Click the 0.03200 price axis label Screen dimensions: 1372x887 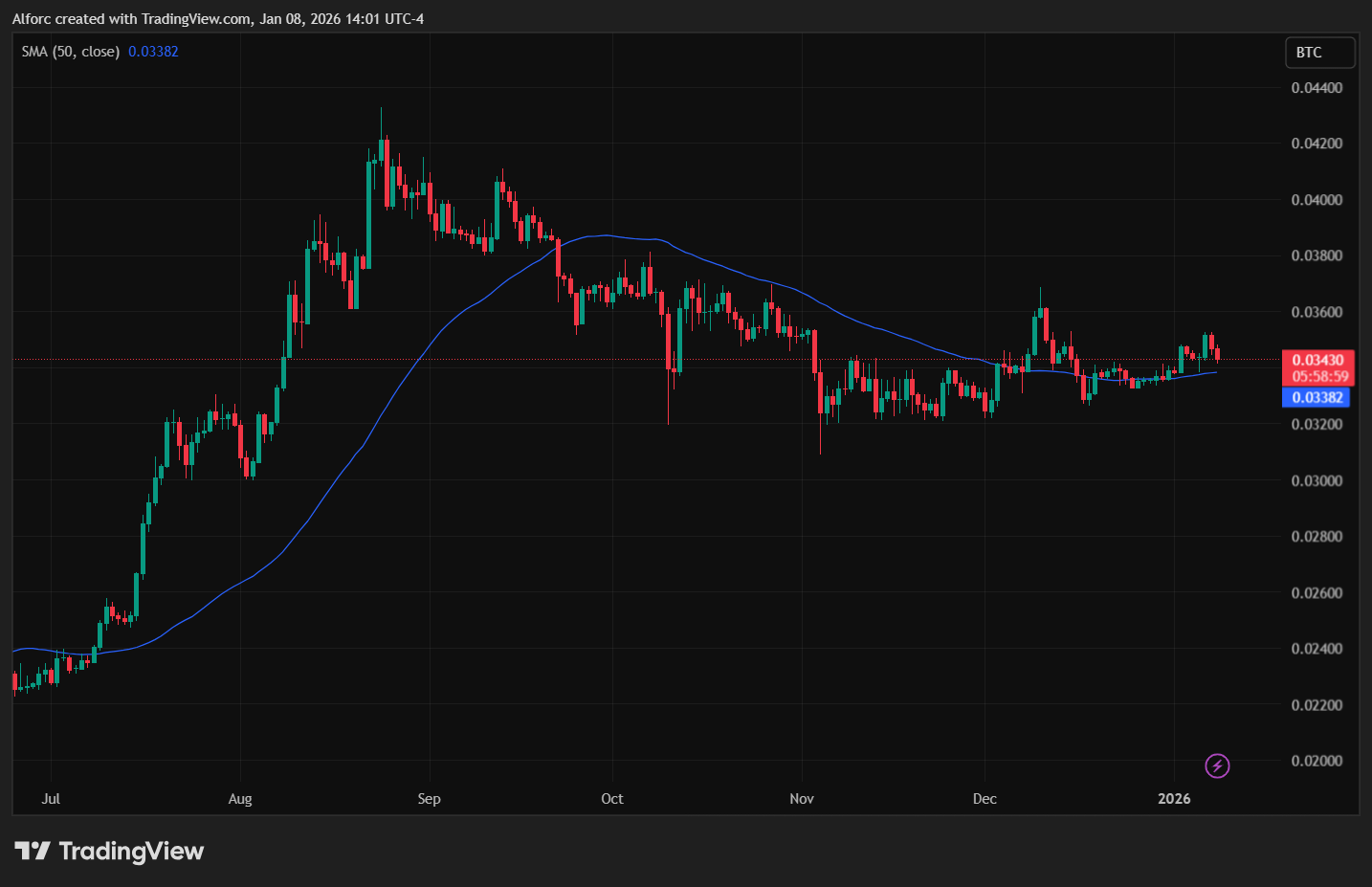(x=1317, y=424)
